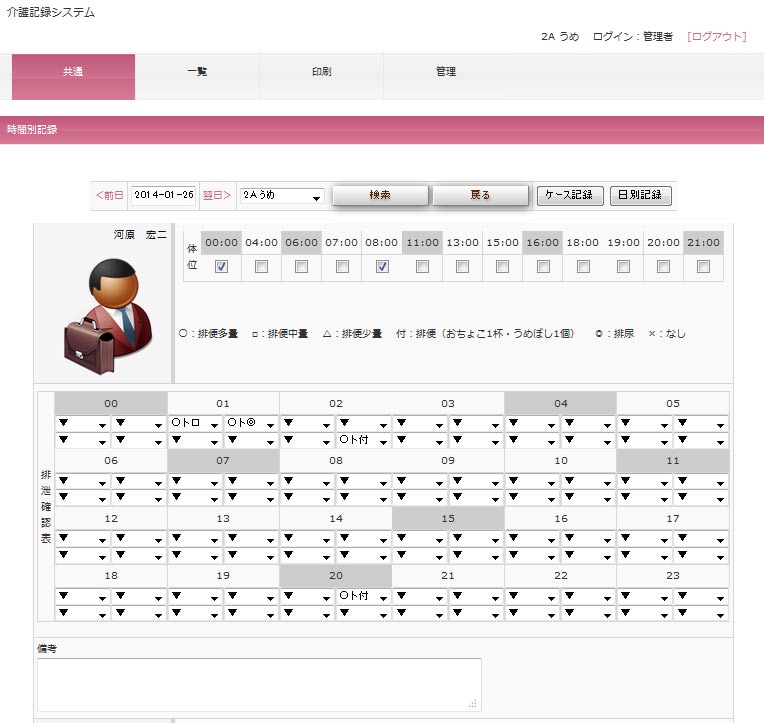The width and height of the screenshot is (764, 723).
Task: Toggle the 00:00 body position checkbox
Action: (222, 267)
